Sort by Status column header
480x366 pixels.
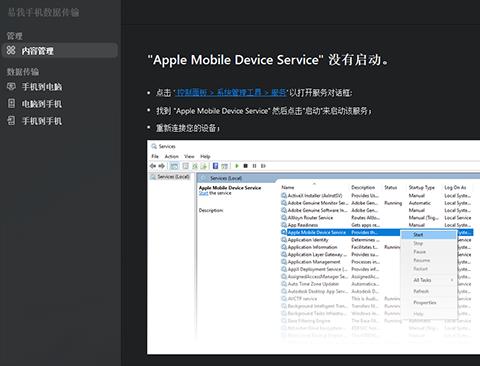pyautogui.click(x=390, y=187)
